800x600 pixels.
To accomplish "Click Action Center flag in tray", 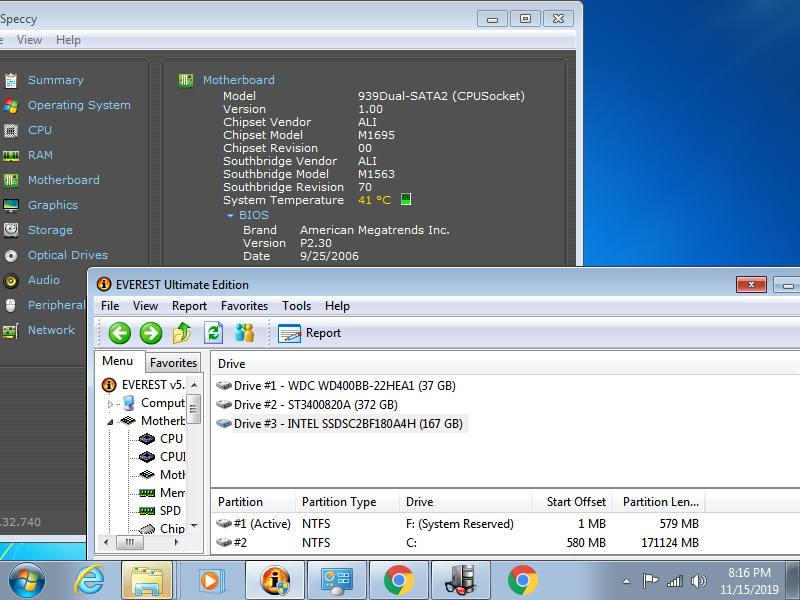I will (650, 581).
